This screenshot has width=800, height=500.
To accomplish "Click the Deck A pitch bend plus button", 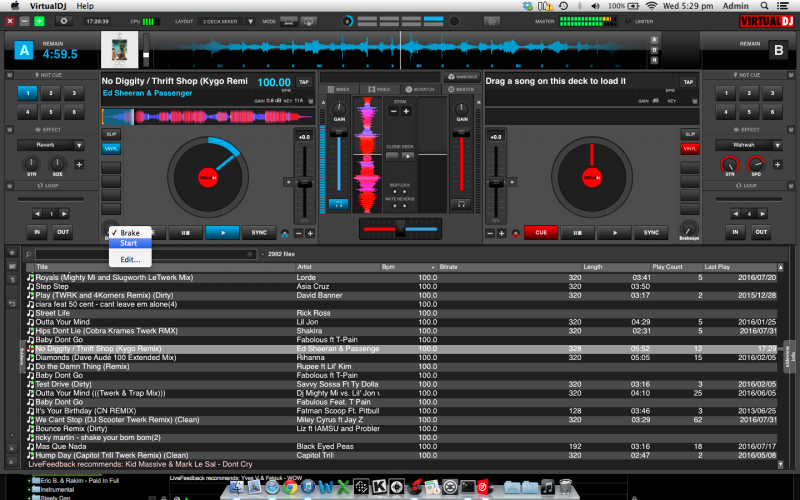I will pyautogui.click(x=310, y=233).
